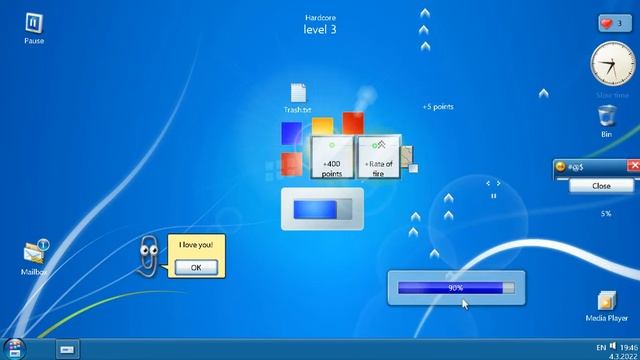Click the 'Hardcore' label above the level
The height and width of the screenshot is (360, 640).
[x=320, y=18]
